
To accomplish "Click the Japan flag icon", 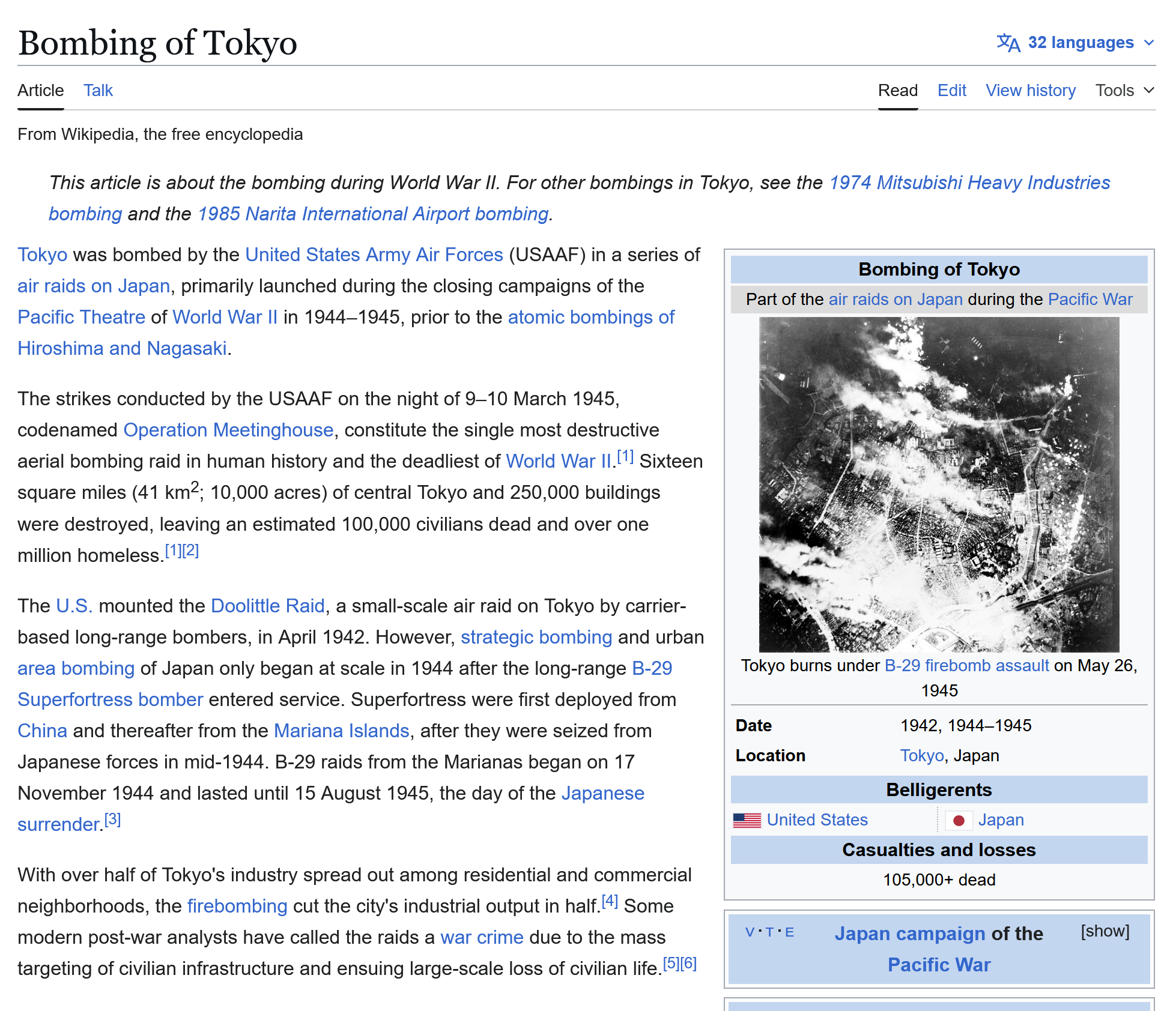I will (959, 820).
